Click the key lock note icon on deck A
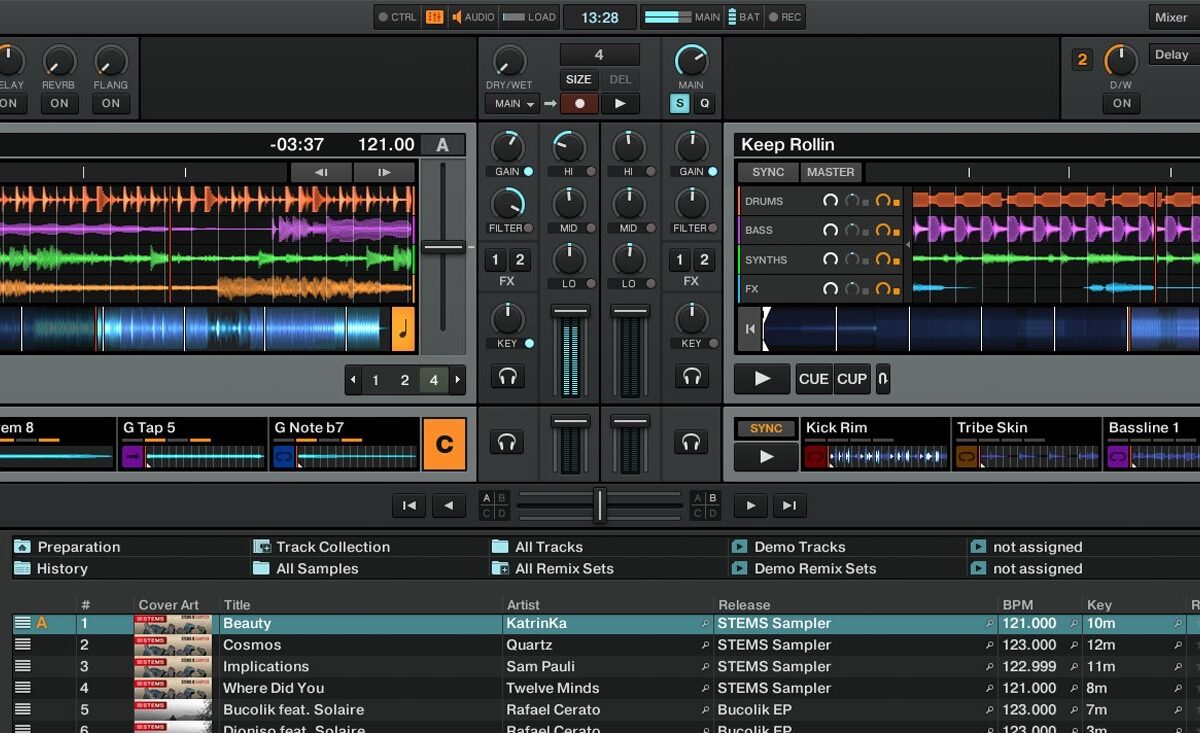 click(403, 329)
